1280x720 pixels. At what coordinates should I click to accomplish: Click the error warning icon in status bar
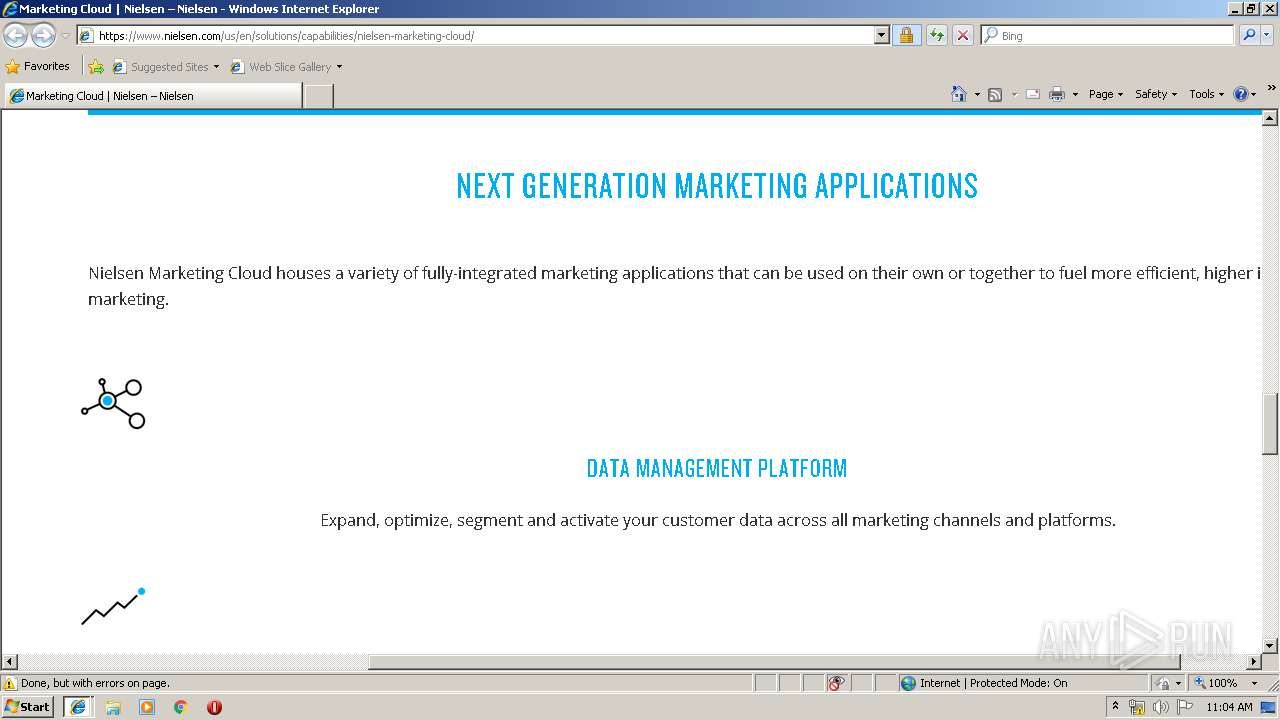tap(10, 684)
